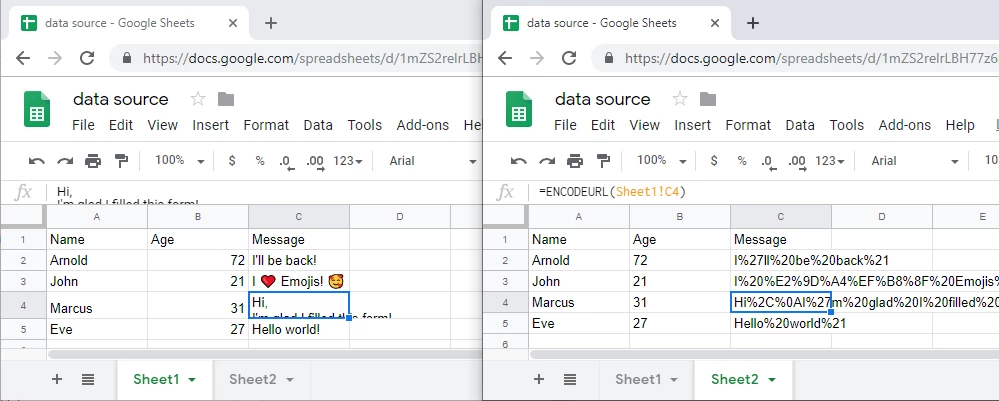The image size is (999, 401).
Task: Star the document in the left window
Action: 198,99
